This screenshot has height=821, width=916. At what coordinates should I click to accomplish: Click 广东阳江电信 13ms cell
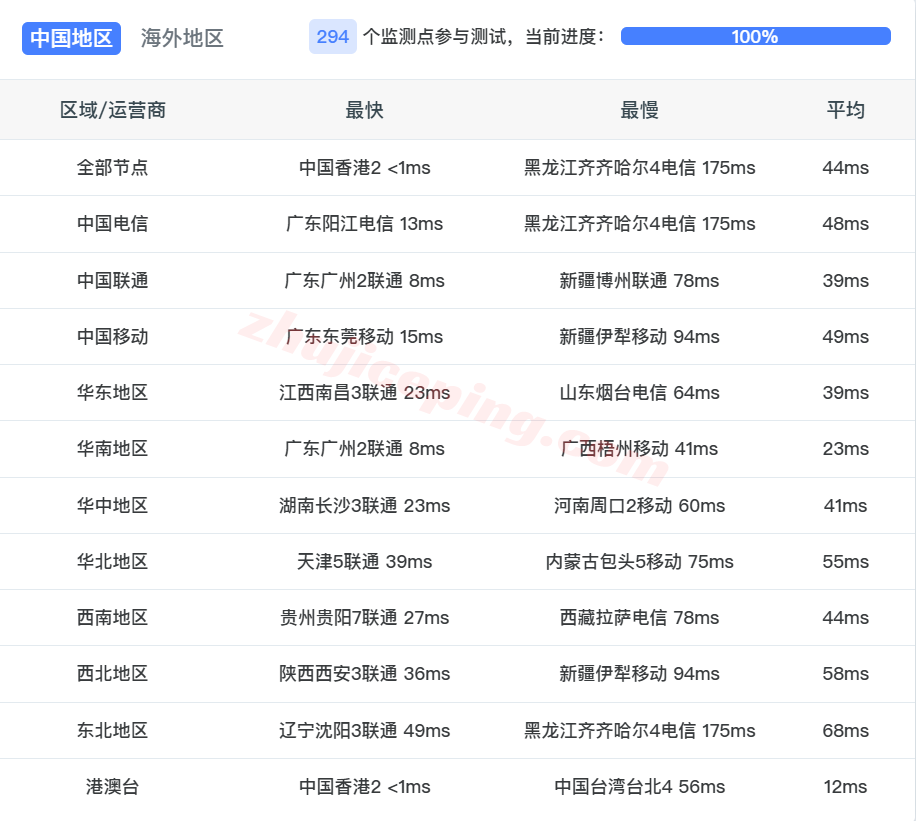click(x=365, y=224)
